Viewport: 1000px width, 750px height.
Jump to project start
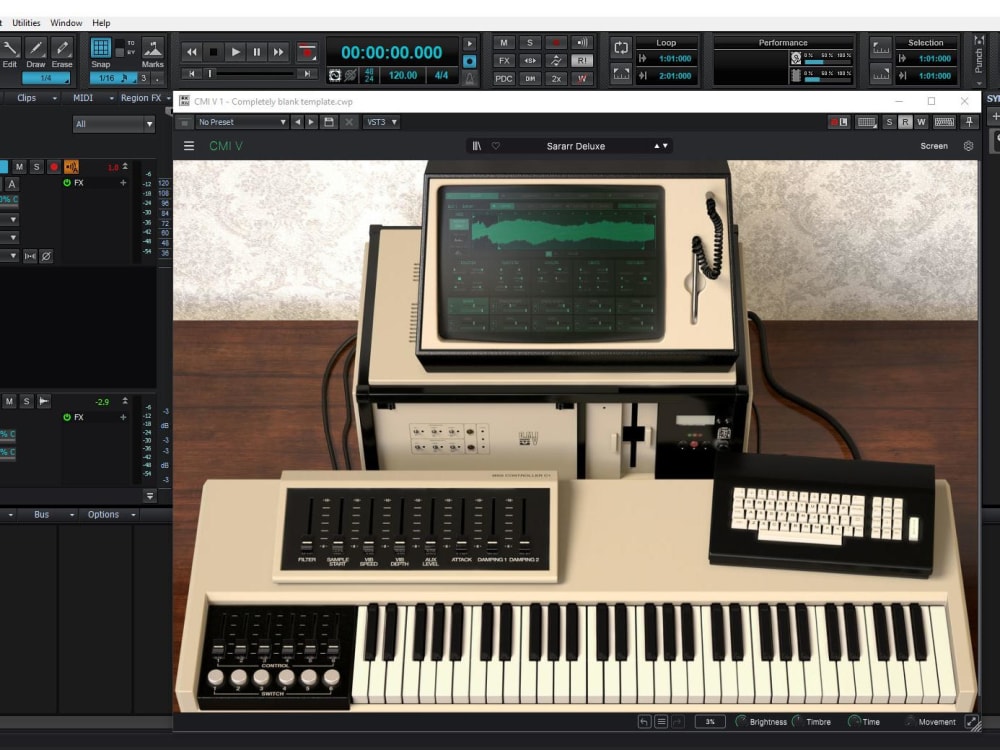pos(191,74)
